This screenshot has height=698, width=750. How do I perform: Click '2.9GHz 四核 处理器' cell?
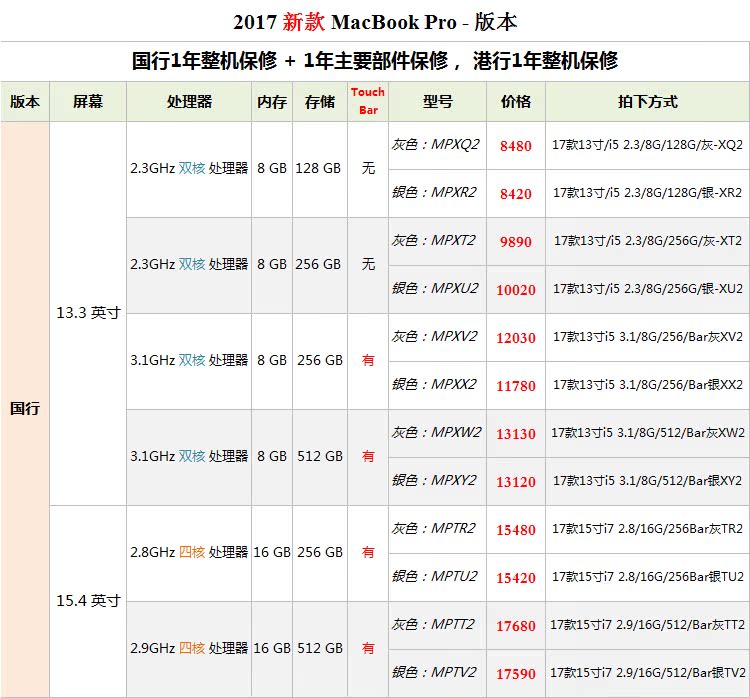click(x=189, y=648)
